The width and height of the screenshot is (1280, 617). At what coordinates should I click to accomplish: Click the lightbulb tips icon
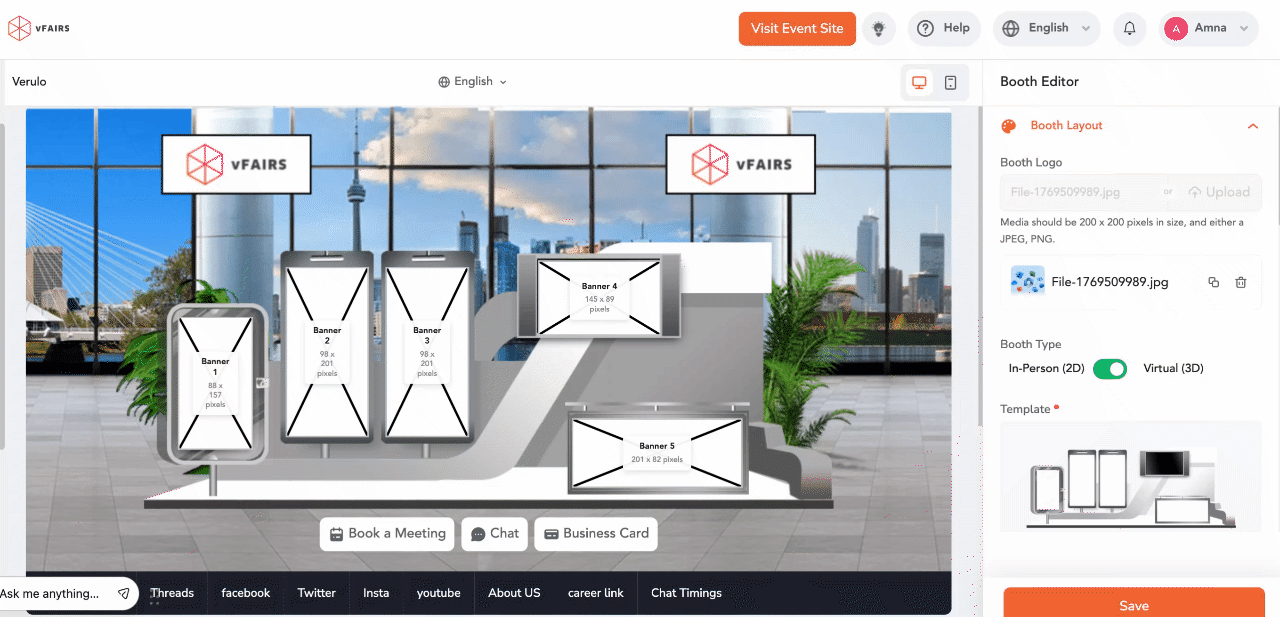click(x=879, y=29)
